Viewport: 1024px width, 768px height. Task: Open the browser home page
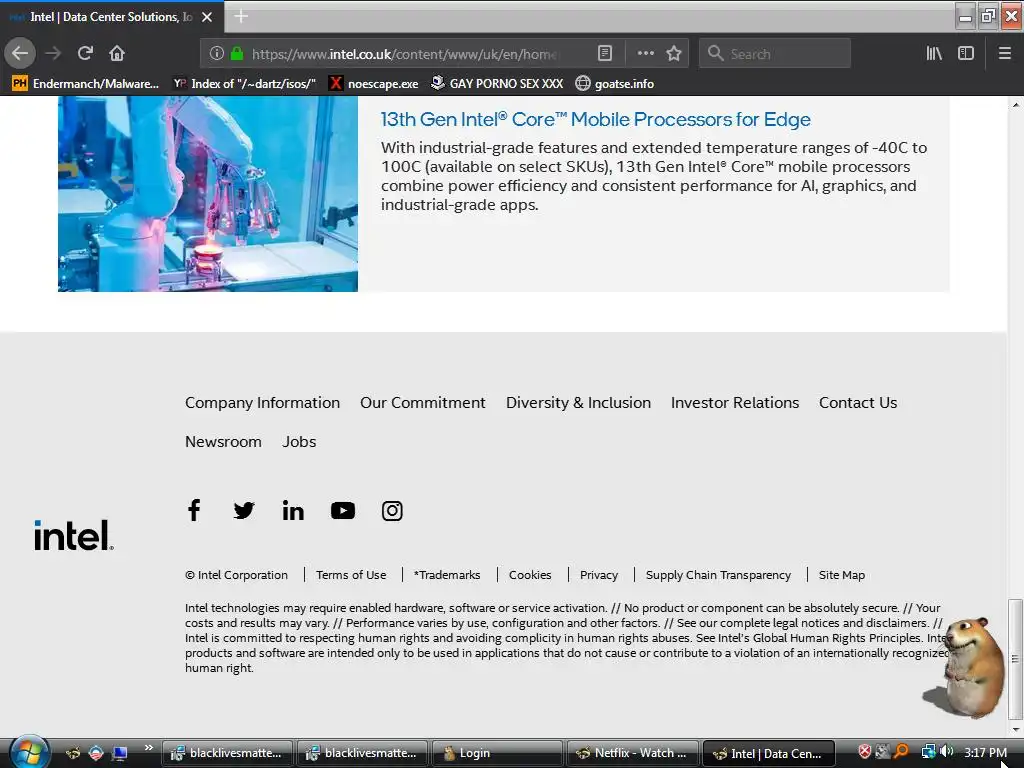pyautogui.click(x=117, y=54)
